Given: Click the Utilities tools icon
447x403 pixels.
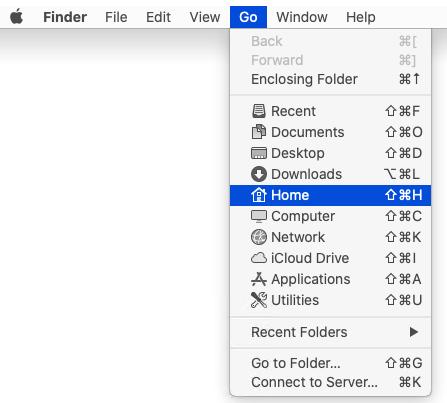Looking at the screenshot, I should [x=259, y=300].
